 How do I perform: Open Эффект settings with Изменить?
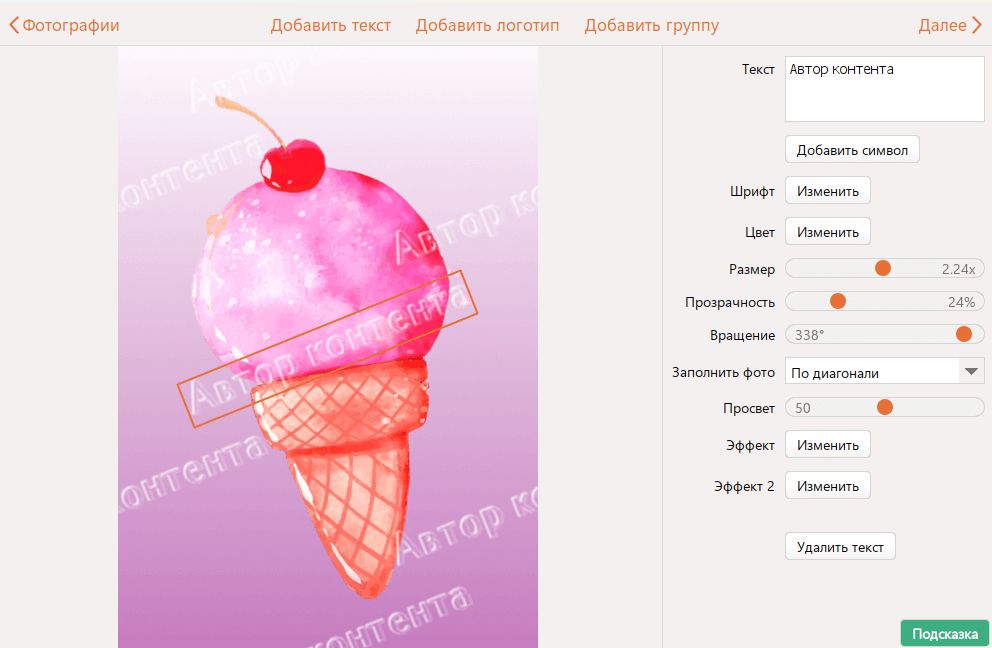tap(828, 445)
